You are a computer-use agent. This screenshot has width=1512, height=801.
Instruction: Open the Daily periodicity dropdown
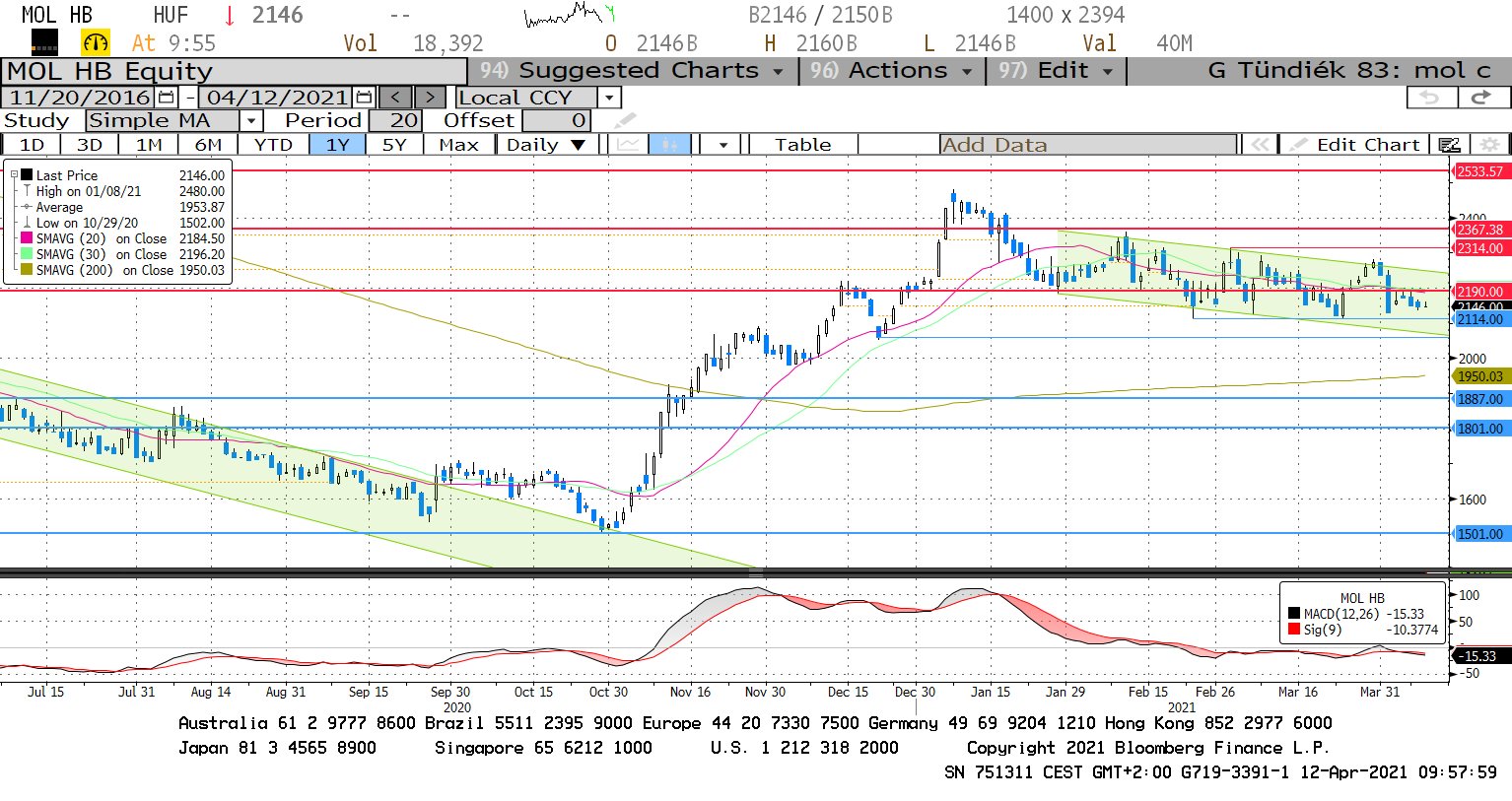[x=545, y=145]
